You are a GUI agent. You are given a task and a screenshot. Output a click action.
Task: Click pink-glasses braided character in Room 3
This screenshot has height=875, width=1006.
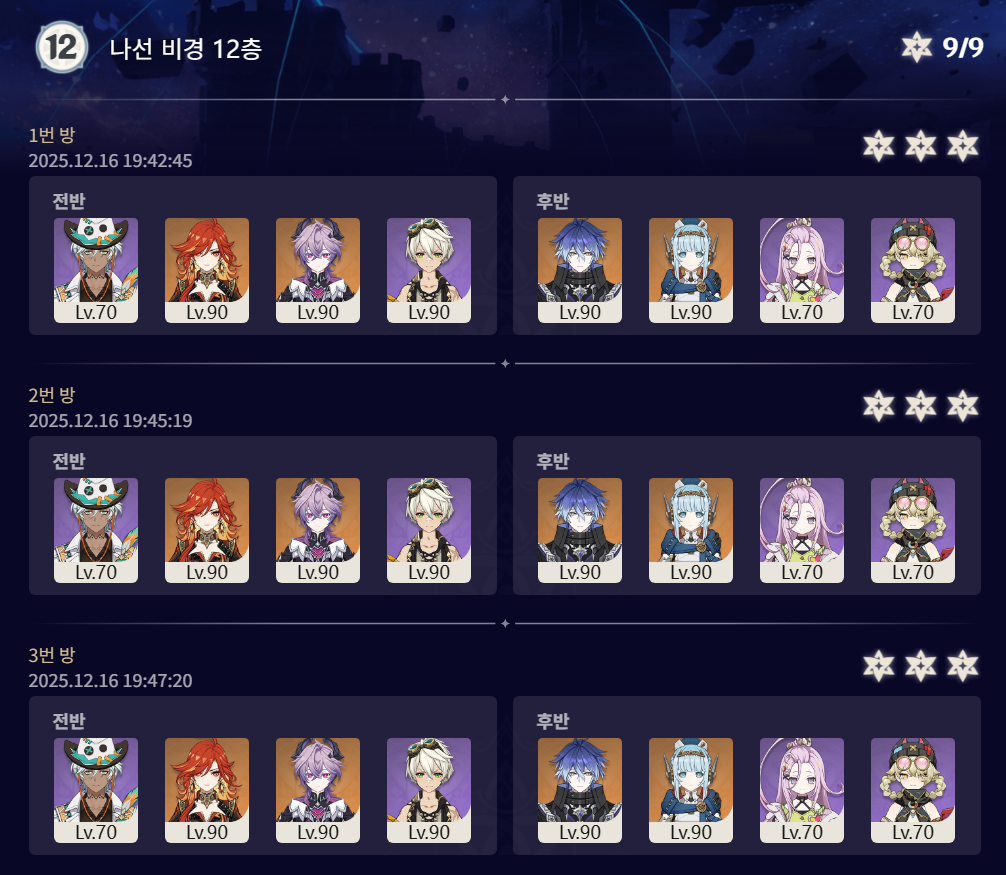[912, 790]
